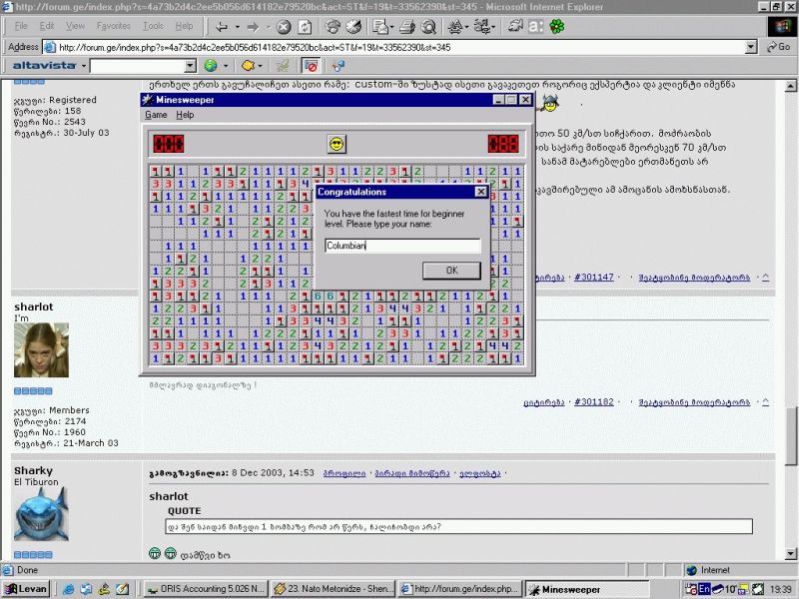Click the page scrollbar up arrow
Screen dimensions: 799x599
790,86
